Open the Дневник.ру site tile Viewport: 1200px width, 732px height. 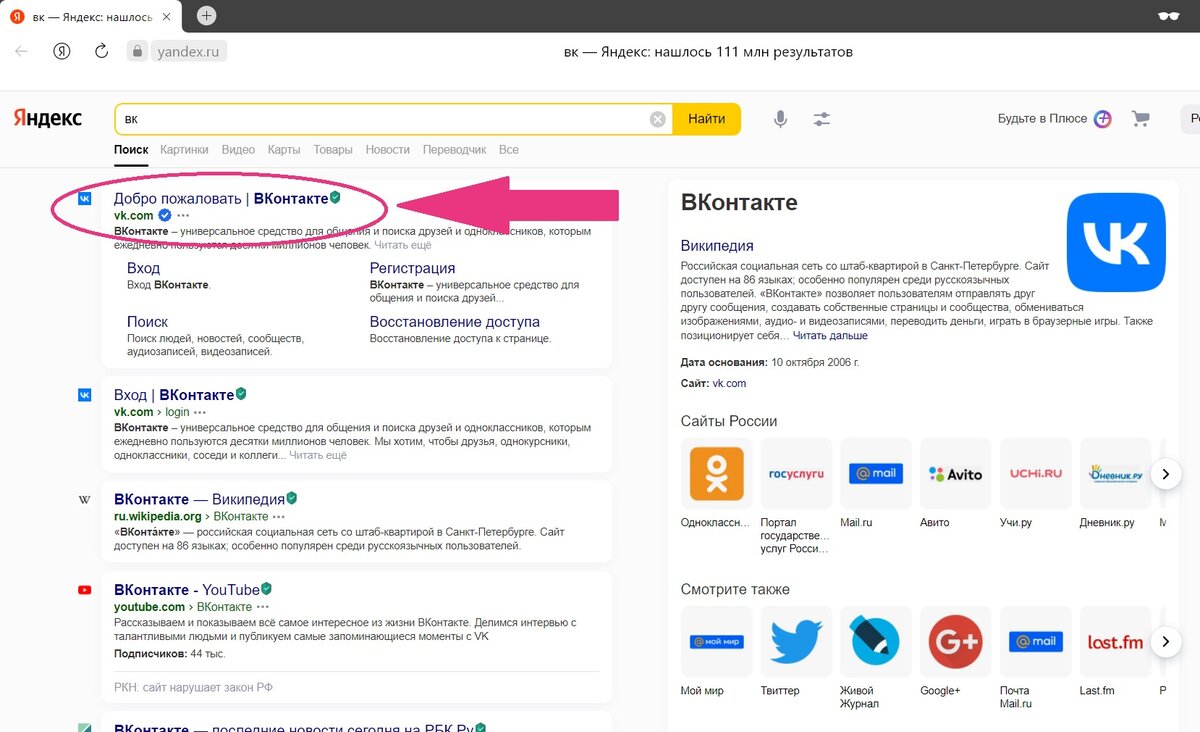[x=1116, y=474]
